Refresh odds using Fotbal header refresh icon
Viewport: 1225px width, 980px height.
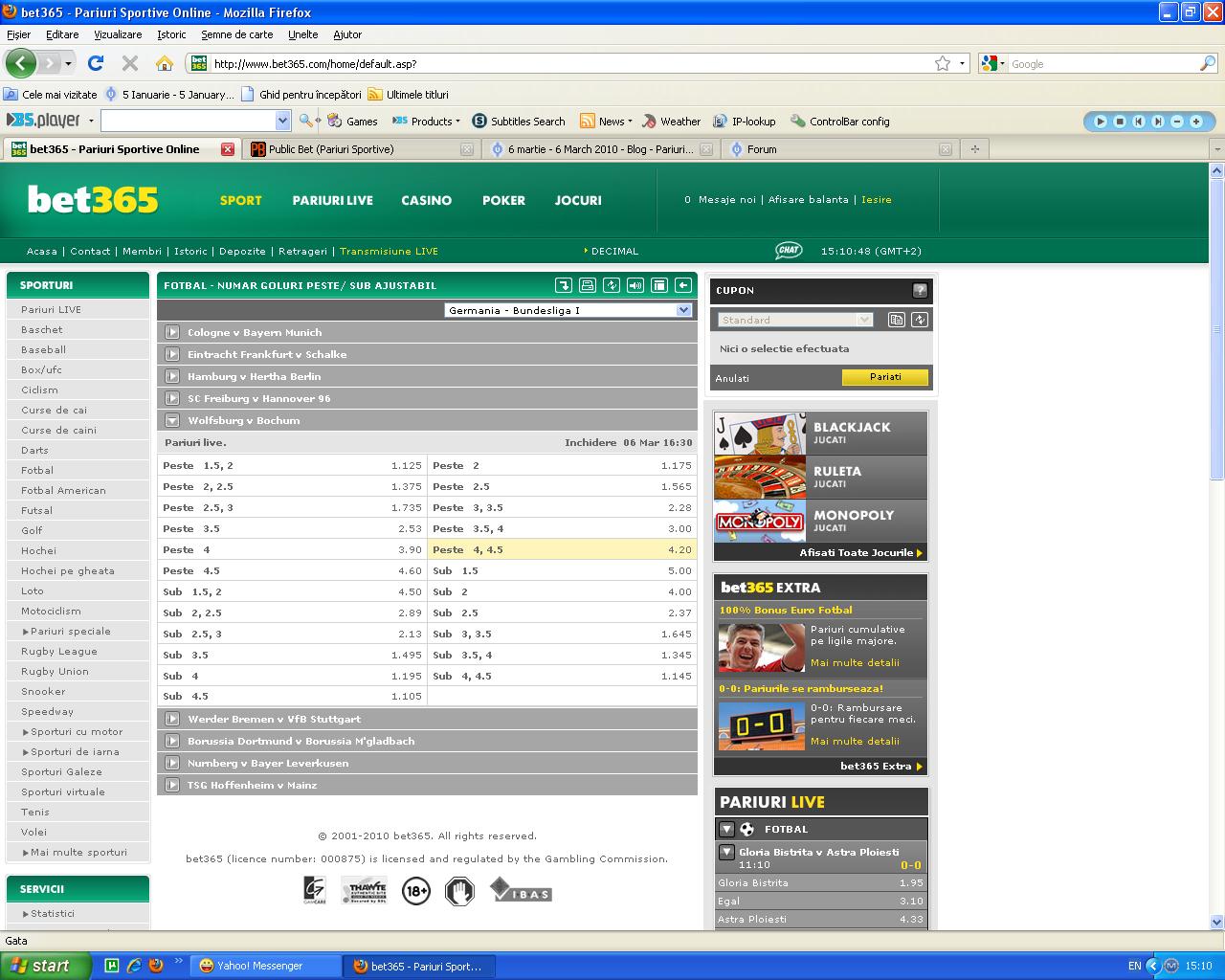point(612,285)
